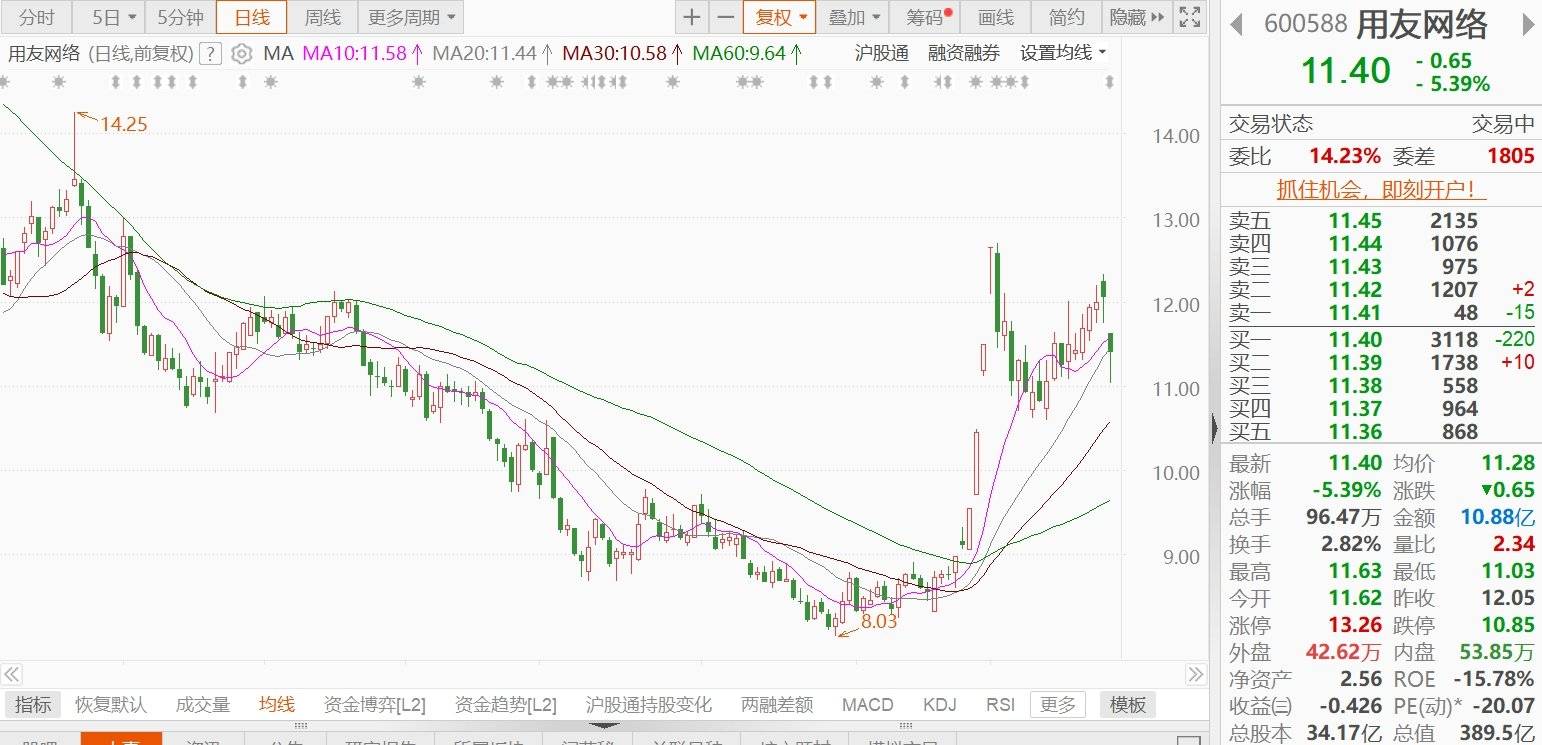
Task: Click 总值 389.5亿 value
Action: tap(1496, 734)
